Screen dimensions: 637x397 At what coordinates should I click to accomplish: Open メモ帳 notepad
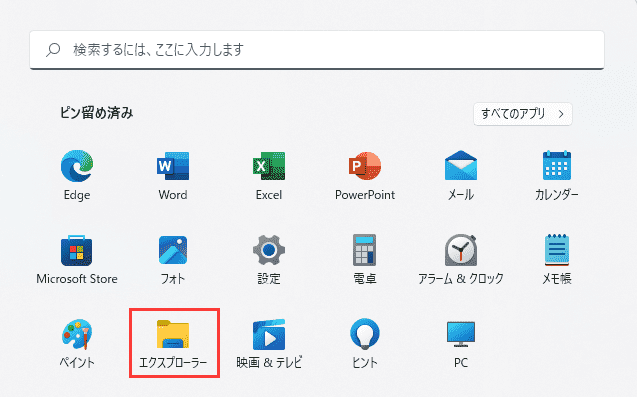click(x=557, y=259)
